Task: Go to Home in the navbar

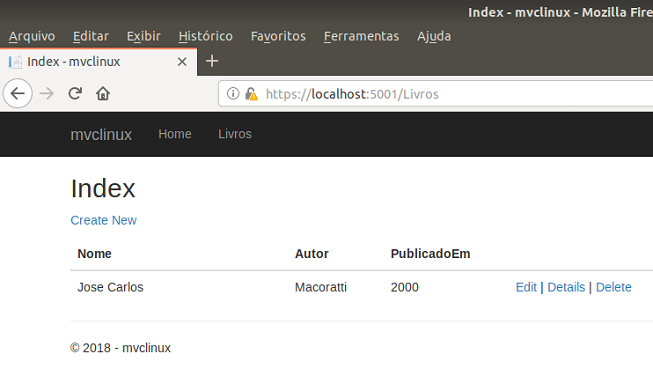Action: 175,134
